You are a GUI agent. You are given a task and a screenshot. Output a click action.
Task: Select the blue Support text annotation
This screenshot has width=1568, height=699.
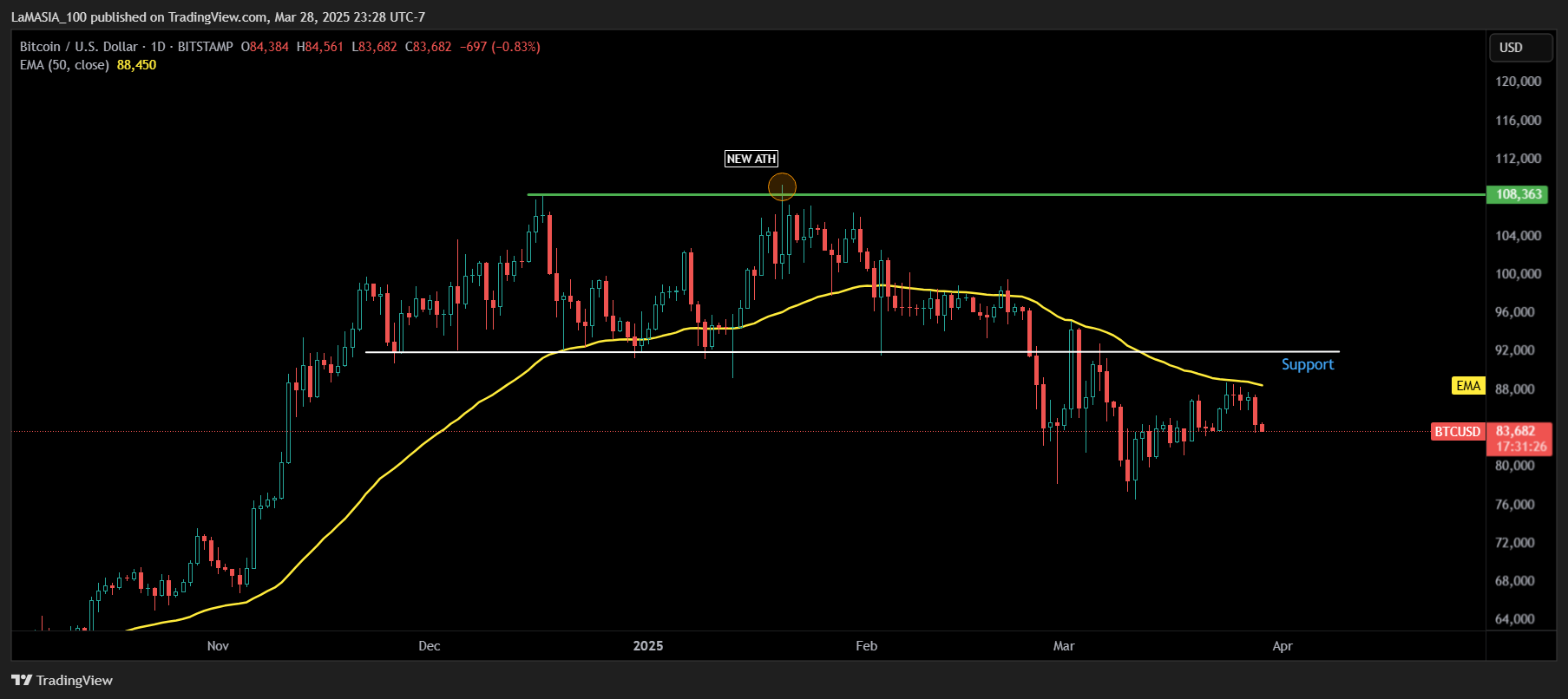coord(1308,364)
